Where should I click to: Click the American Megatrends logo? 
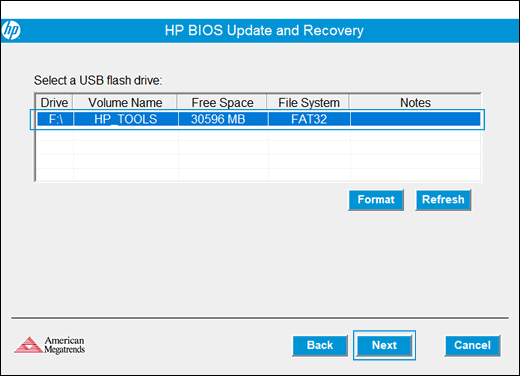[x=49, y=345]
